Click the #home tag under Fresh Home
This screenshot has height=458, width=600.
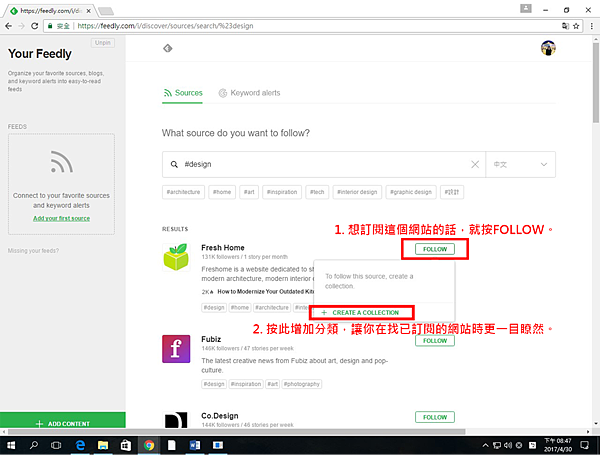click(240, 308)
